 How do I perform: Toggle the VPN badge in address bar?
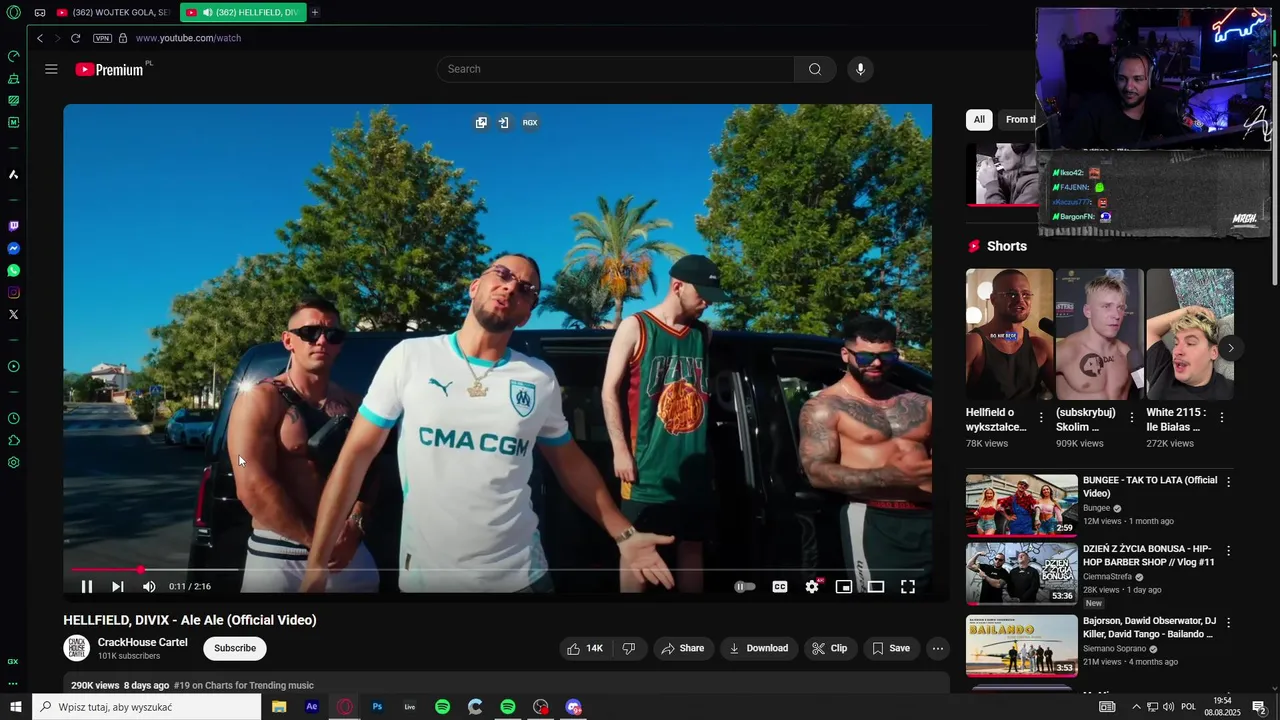point(102,38)
